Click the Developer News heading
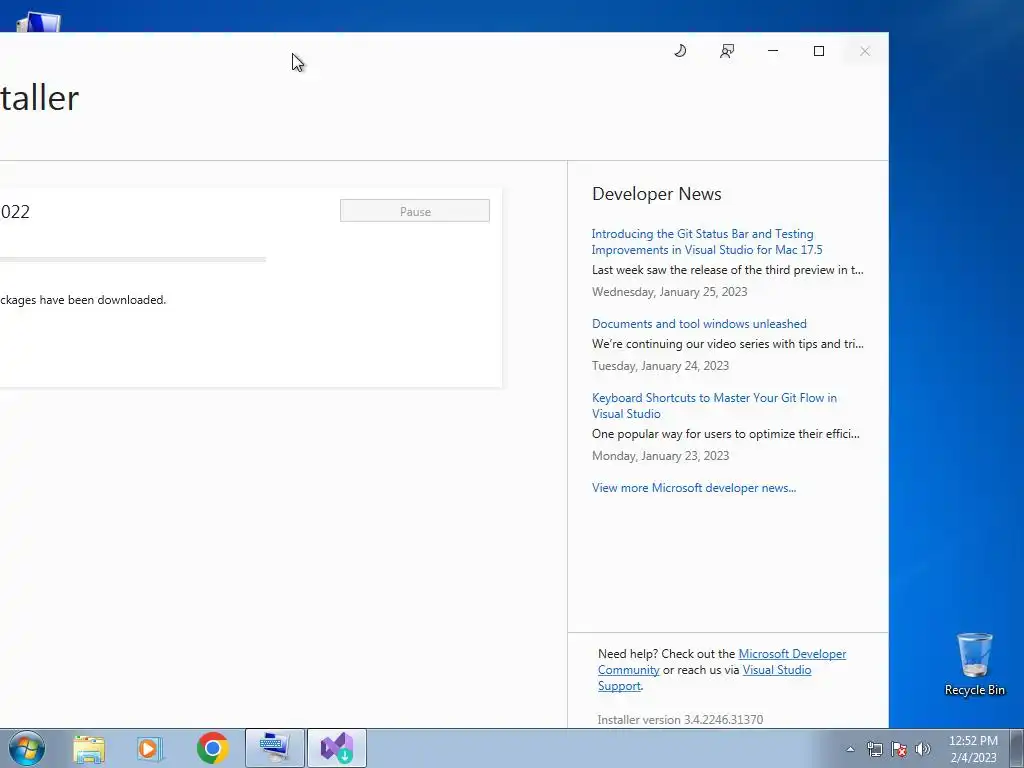This screenshot has height=768, width=1024. [x=656, y=194]
